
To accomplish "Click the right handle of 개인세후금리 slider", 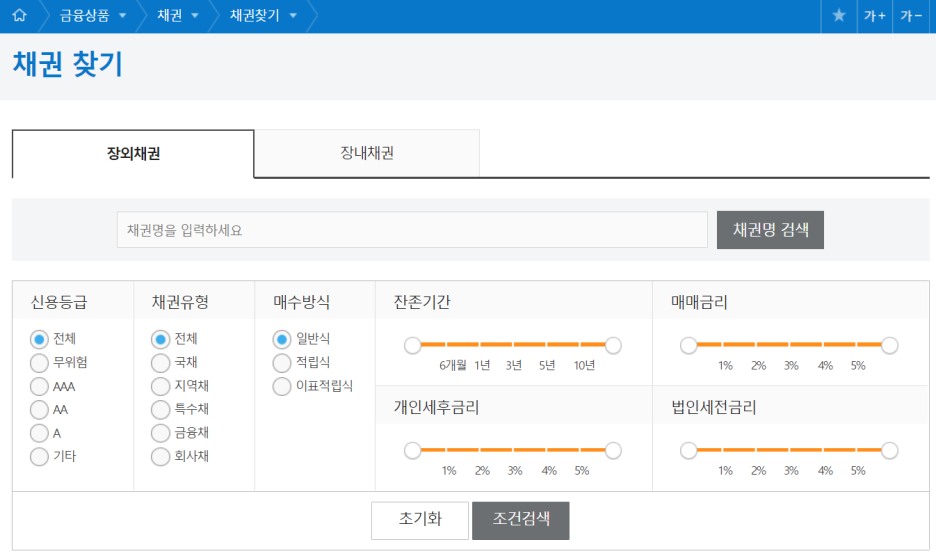I will (x=613, y=450).
